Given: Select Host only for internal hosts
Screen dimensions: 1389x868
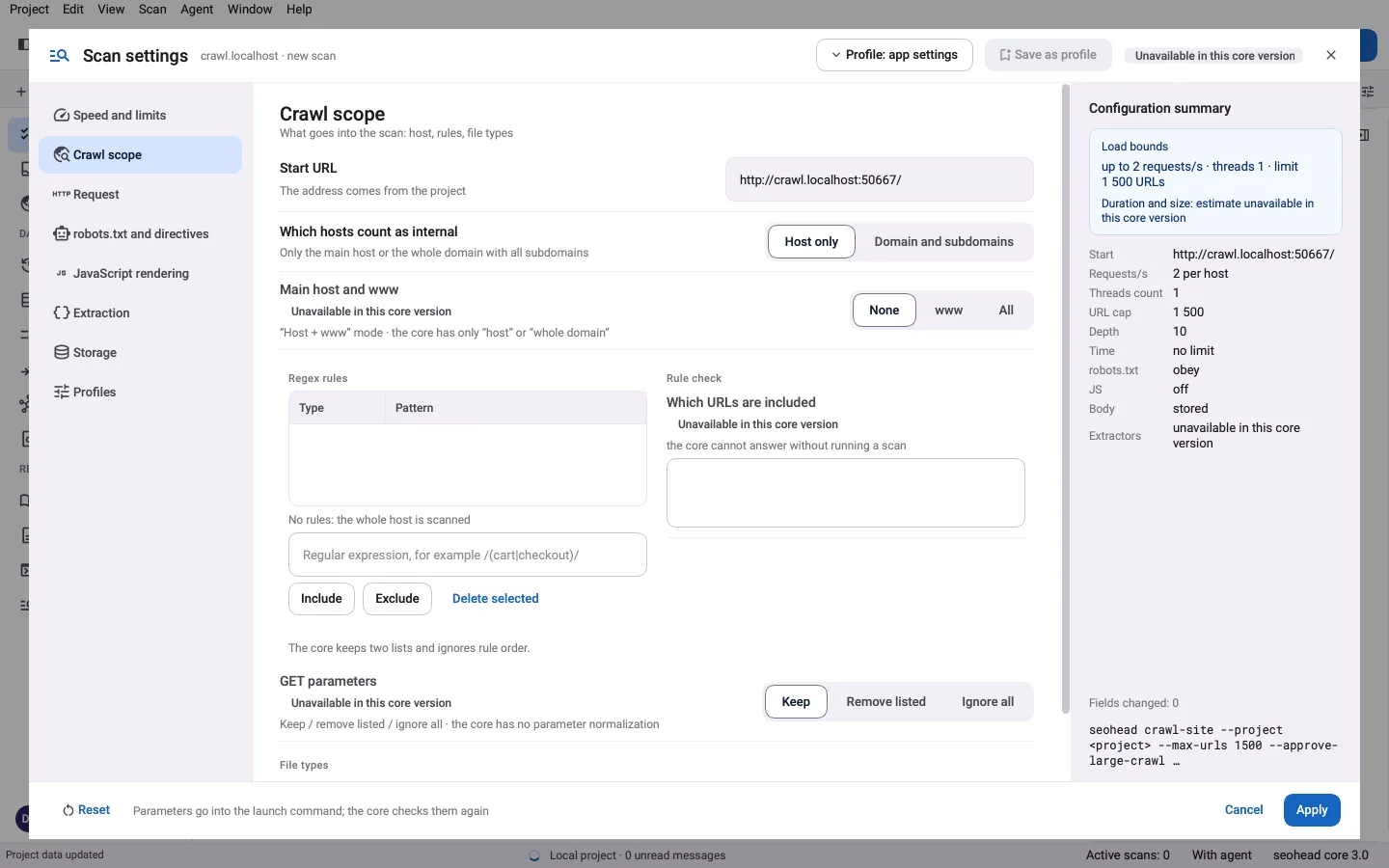Looking at the screenshot, I should point(811,242).
